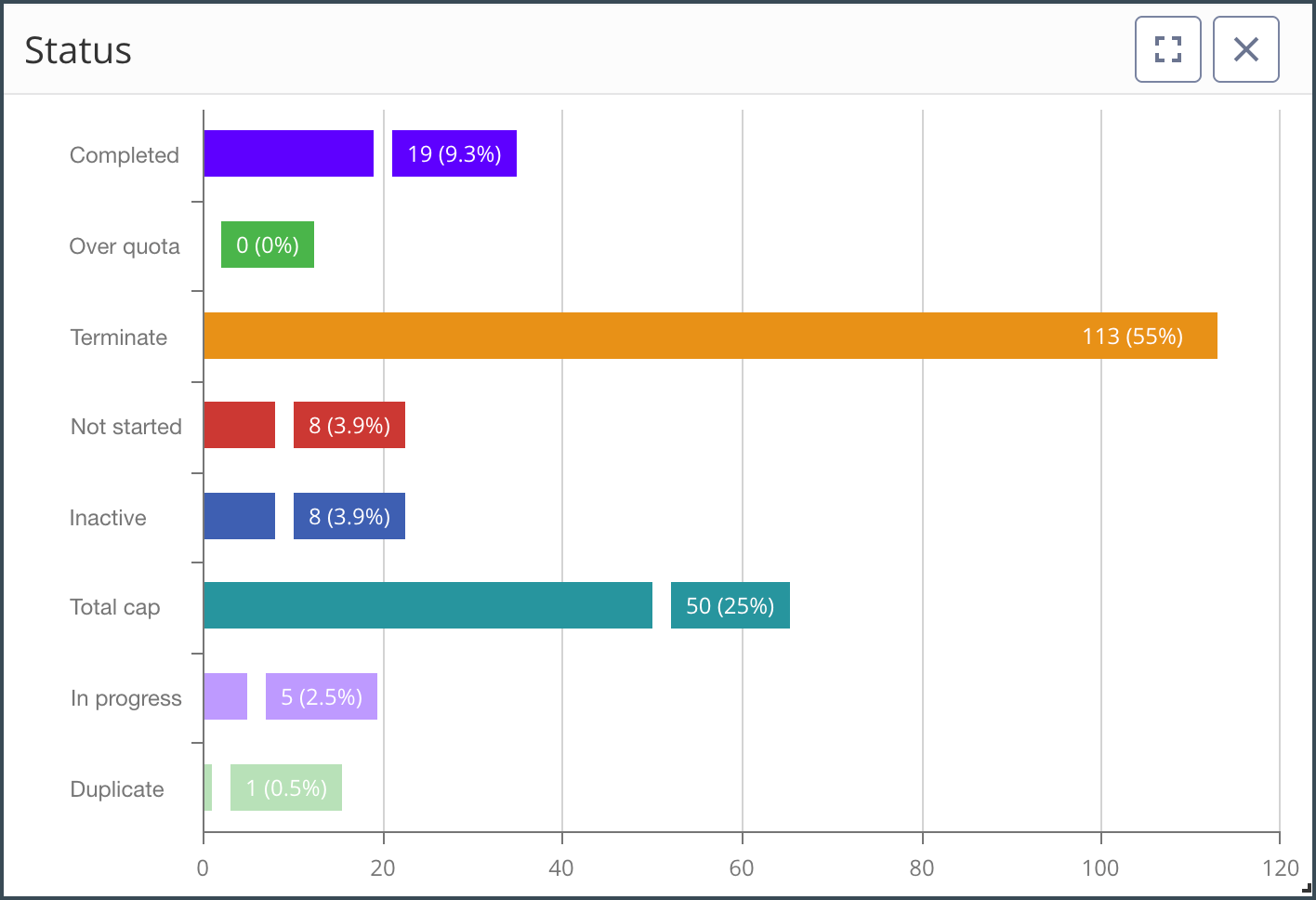
Task: Click the light green Duplicate bar
Action: tap(208, 787)
